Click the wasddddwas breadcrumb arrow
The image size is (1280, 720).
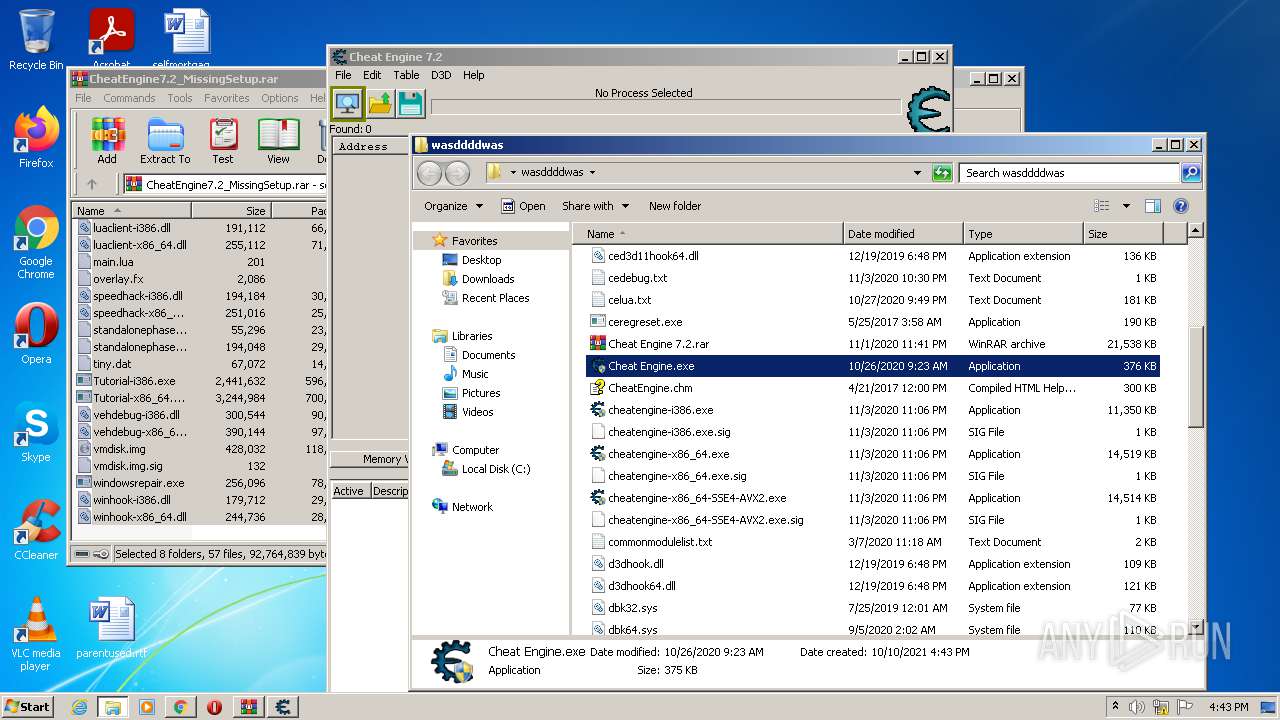click(592, 173)
